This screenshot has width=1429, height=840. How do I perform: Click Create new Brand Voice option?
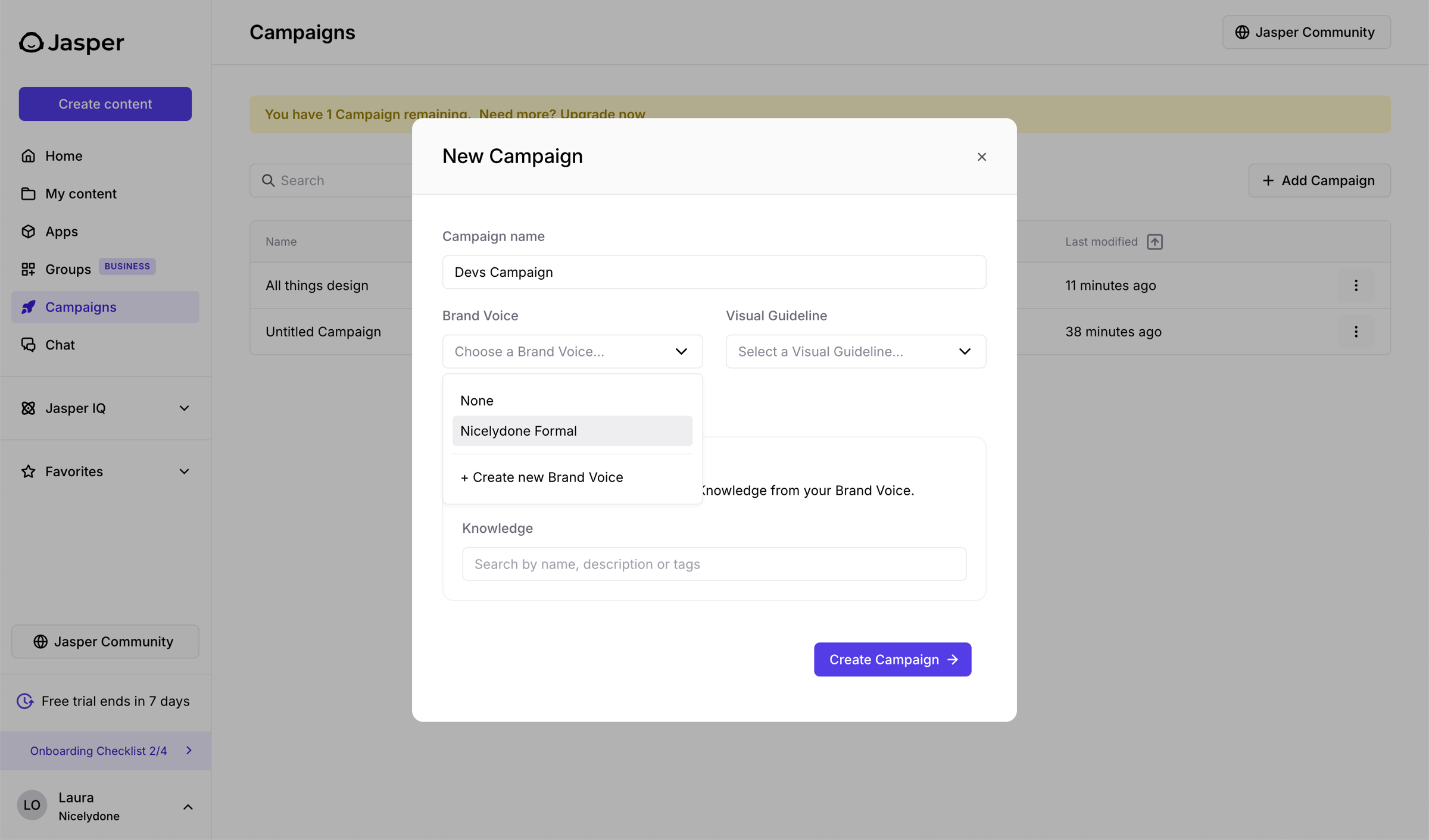click(x=572, y=477)
